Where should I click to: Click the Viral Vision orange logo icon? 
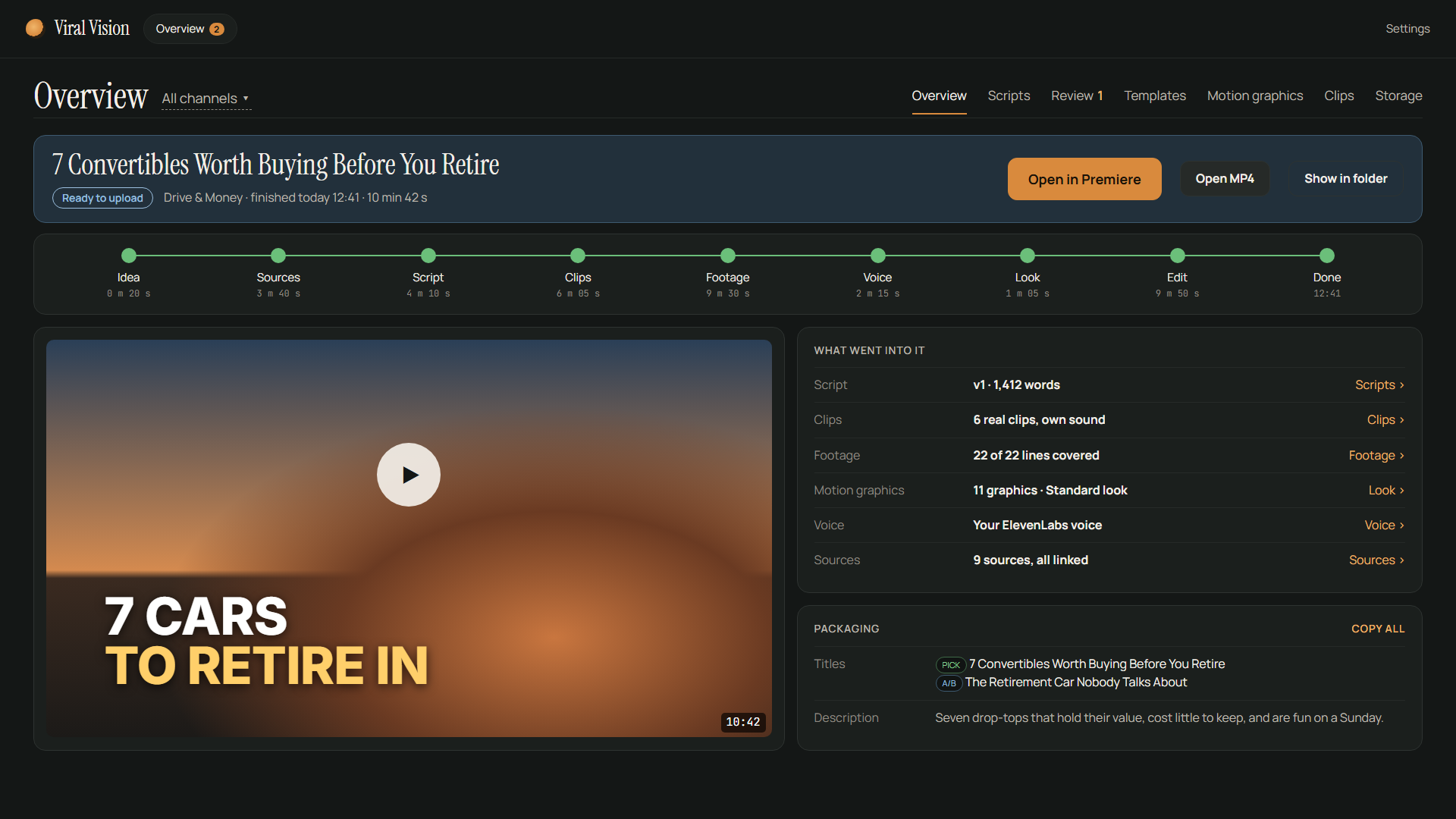coord(34,28)
